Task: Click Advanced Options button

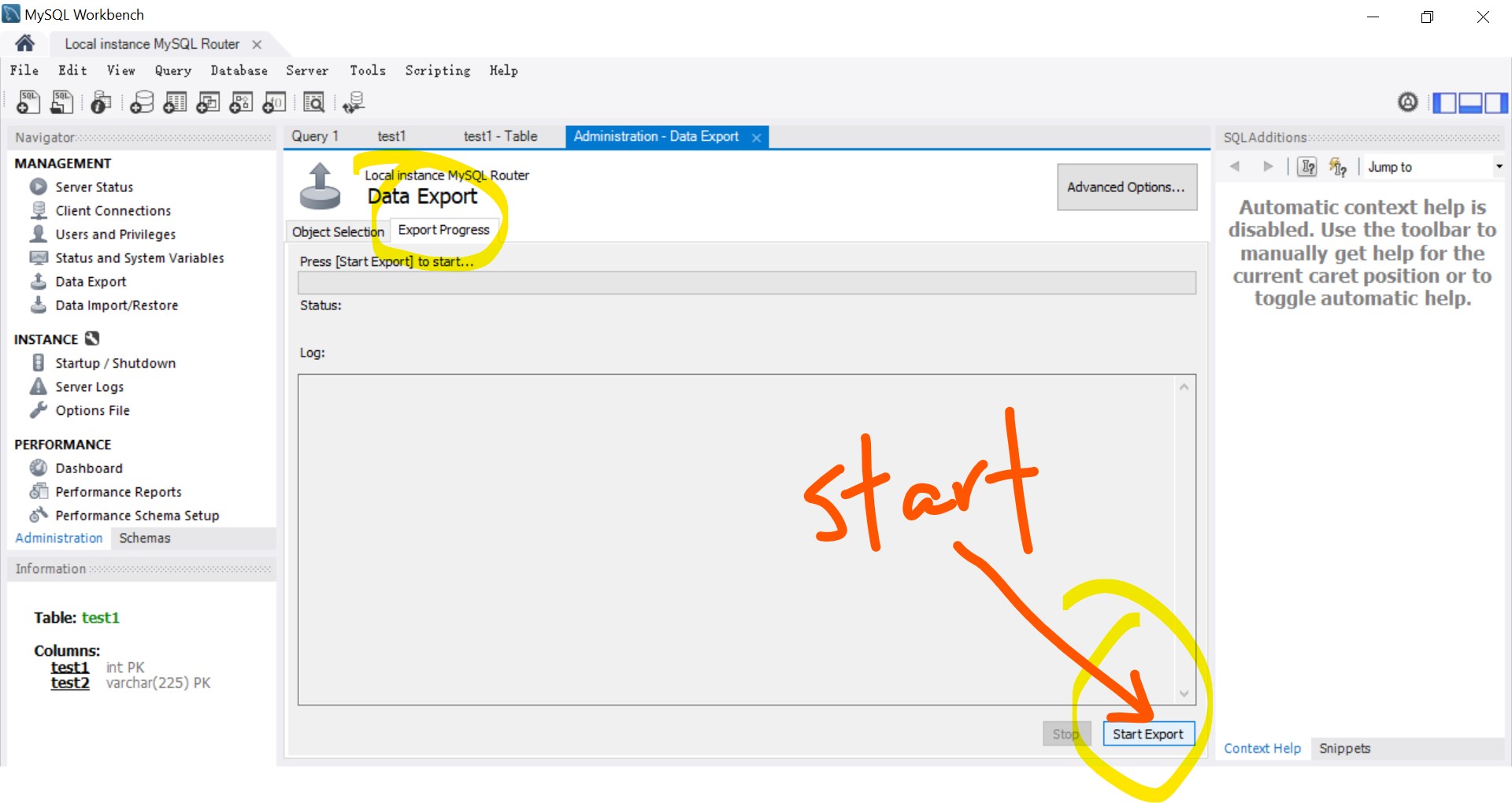Action: (1127, 187)
